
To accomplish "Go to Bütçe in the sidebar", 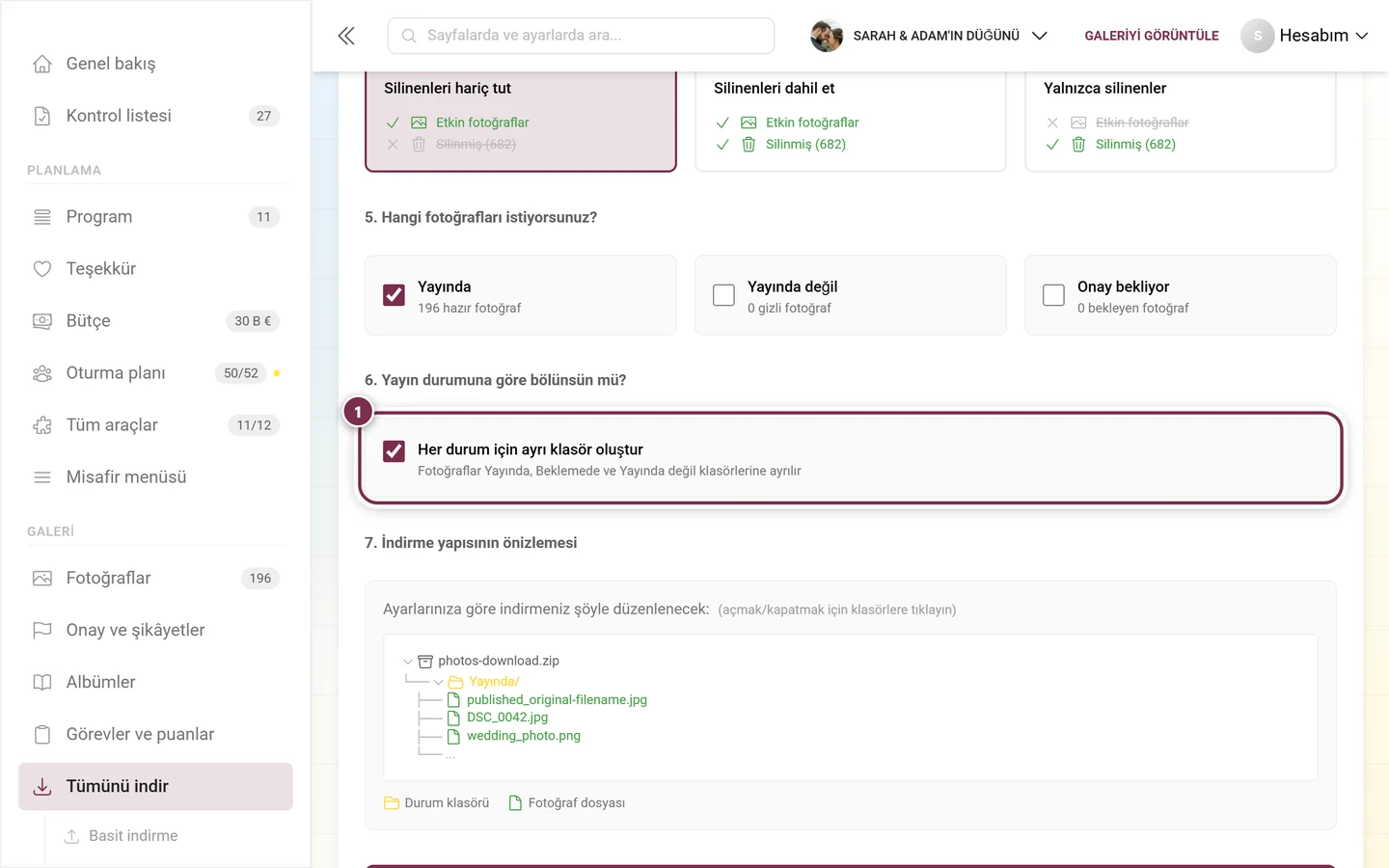I will 155,321.
